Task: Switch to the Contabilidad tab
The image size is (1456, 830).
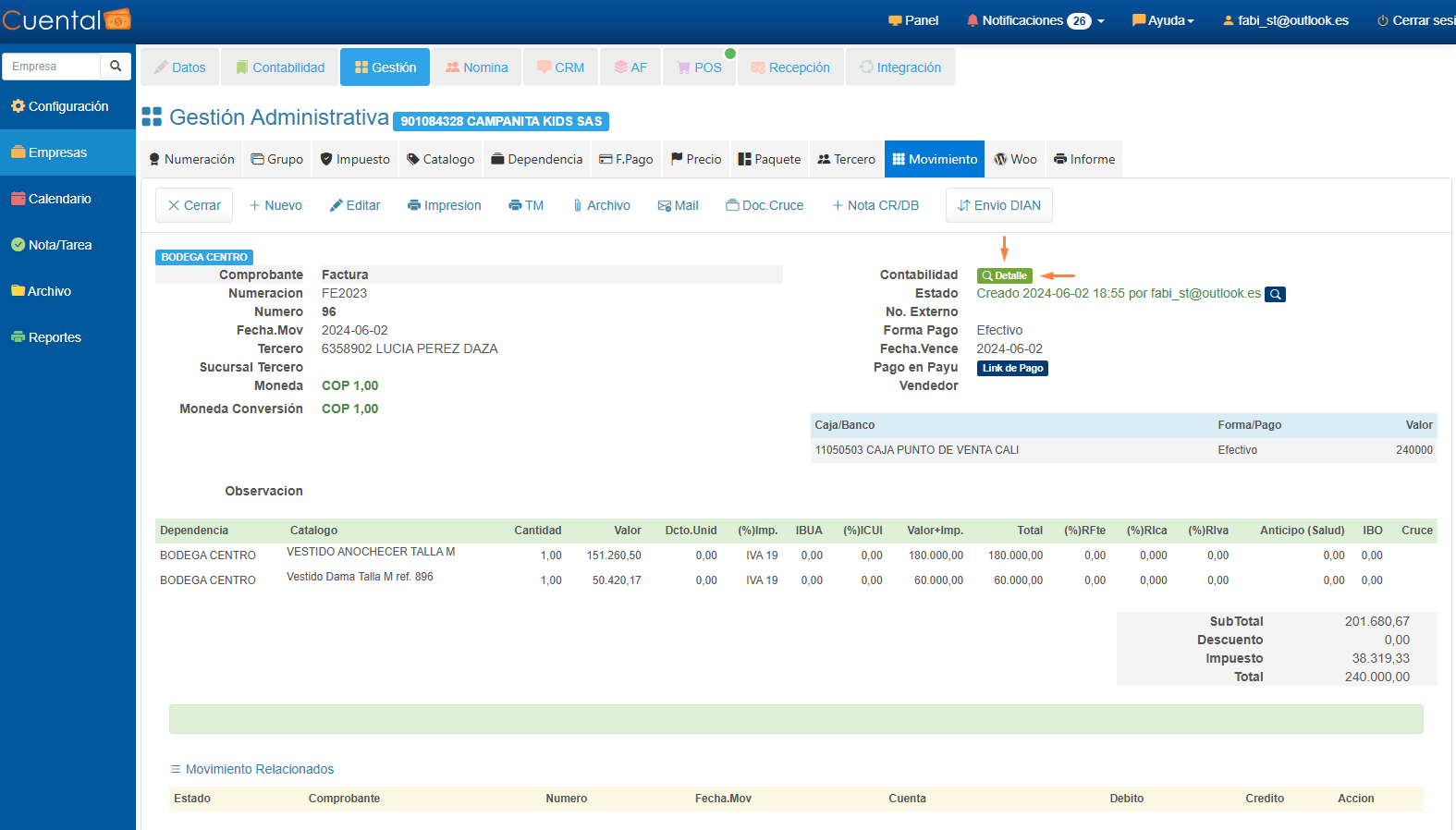Action: [x=280, y=67]
